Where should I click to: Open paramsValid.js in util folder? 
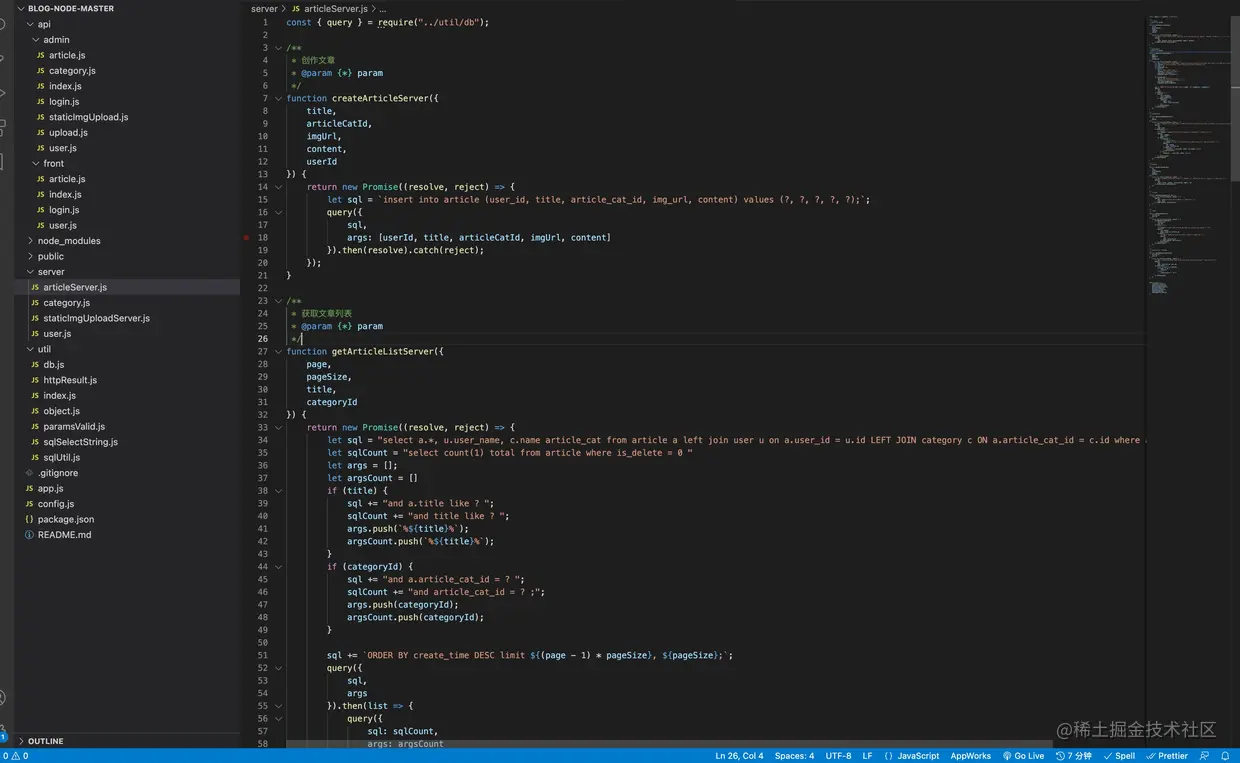74,426
